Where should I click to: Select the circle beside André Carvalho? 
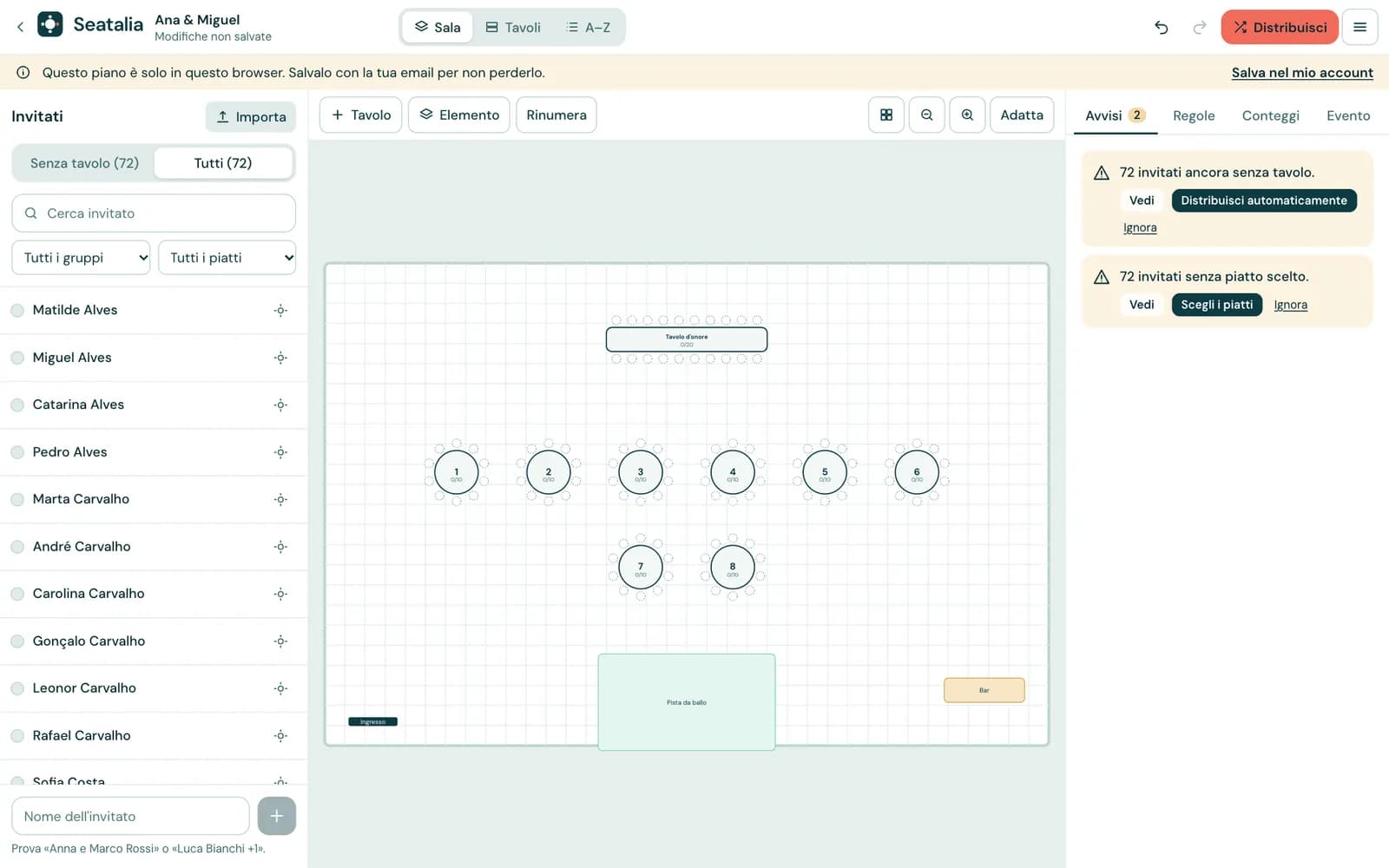[x=17, y=547]
